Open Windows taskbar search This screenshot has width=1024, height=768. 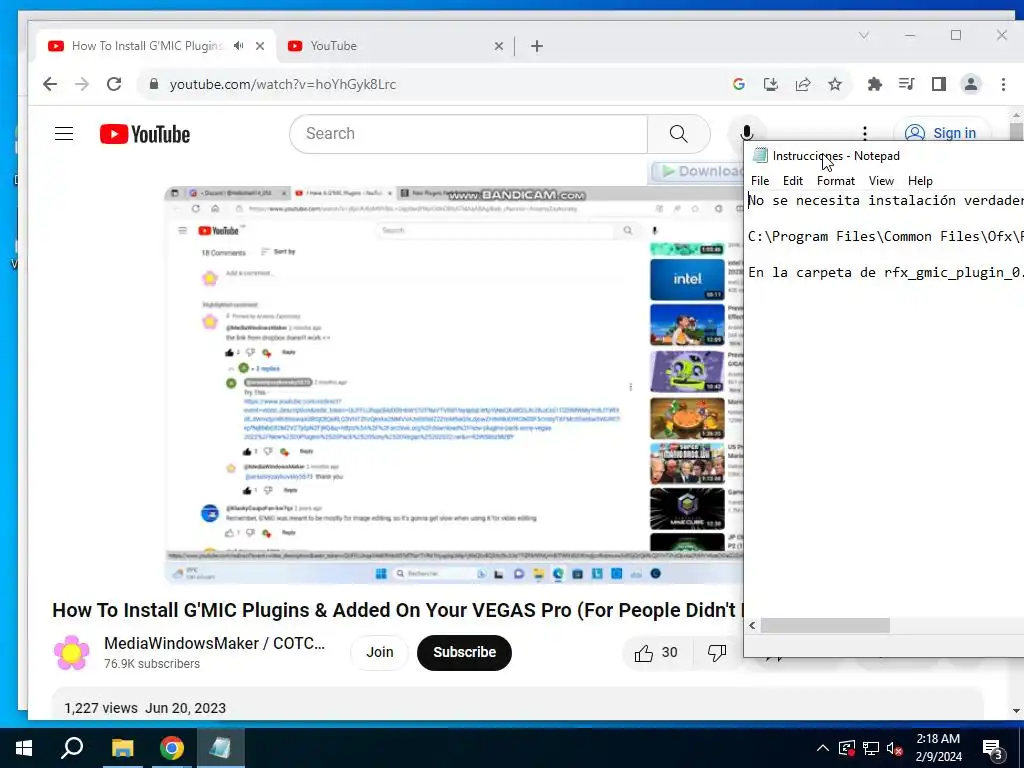tap(72, 748)
